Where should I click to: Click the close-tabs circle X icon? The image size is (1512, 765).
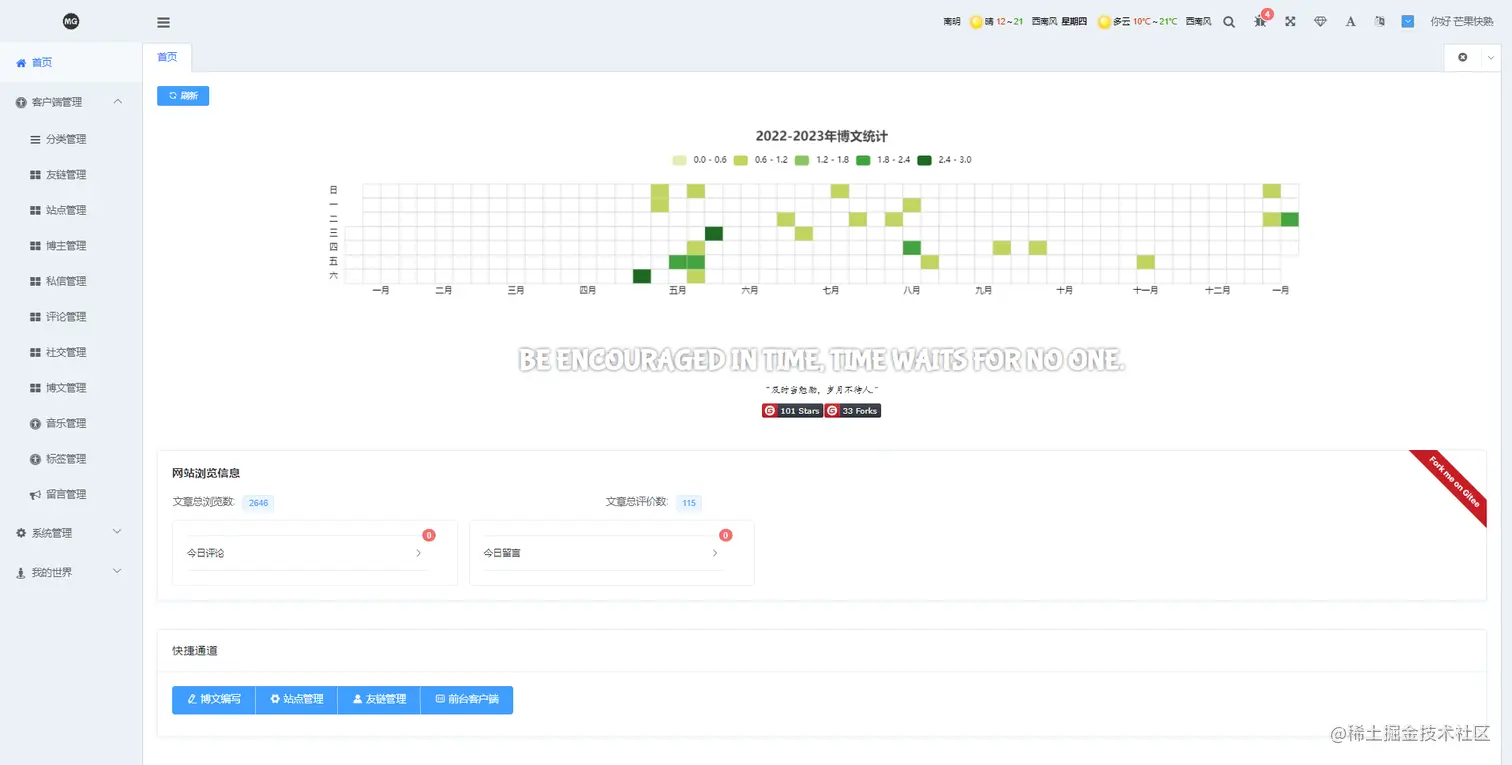pyautogui.click(x=1462, y=57)
